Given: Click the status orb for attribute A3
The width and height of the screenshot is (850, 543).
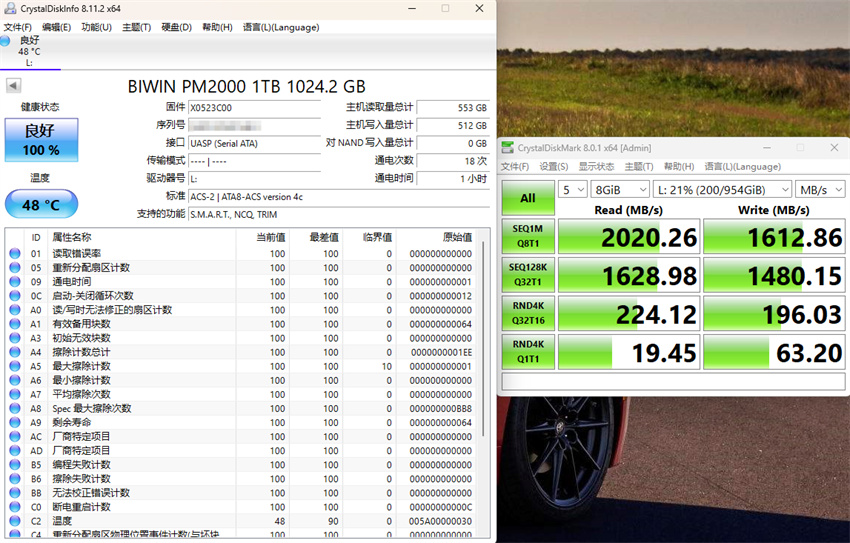Looking at the screenshot, I should [15, 338].
